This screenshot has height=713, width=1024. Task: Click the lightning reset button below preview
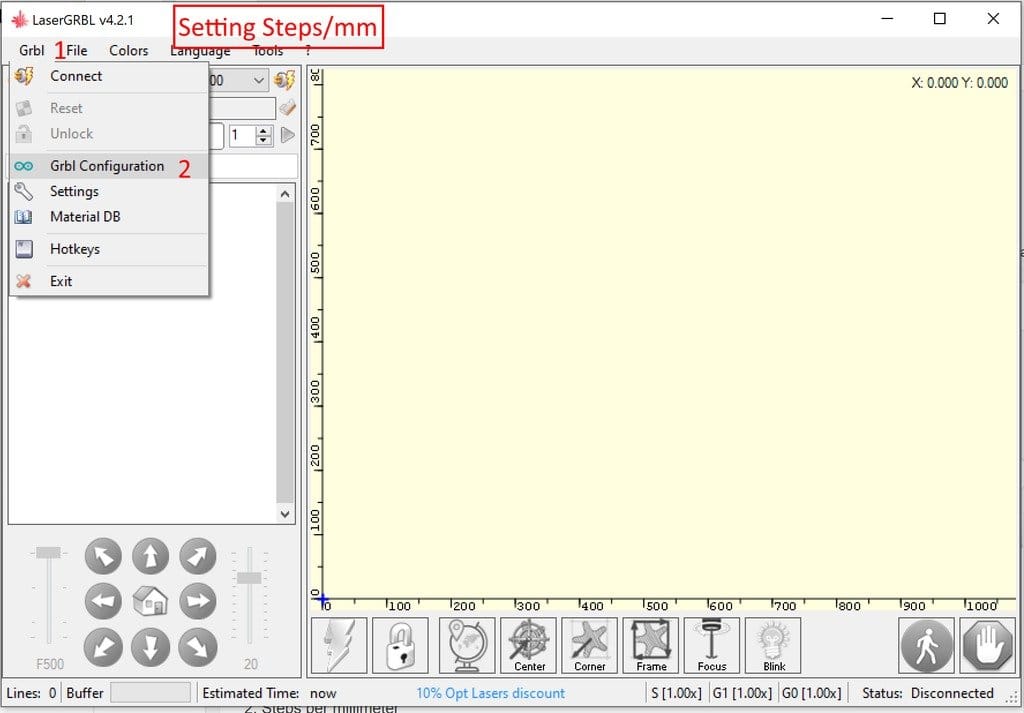pos(339,645)
